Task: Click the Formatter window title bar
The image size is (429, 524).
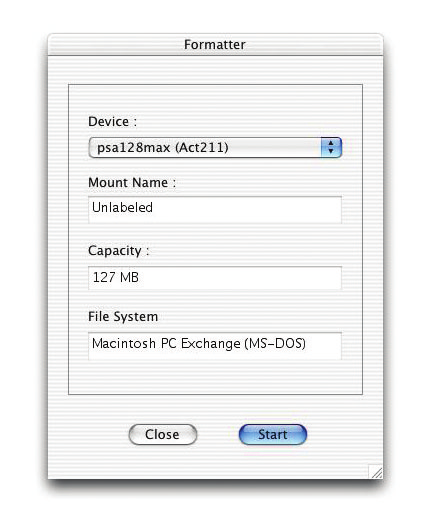Action: coord(215,44)
